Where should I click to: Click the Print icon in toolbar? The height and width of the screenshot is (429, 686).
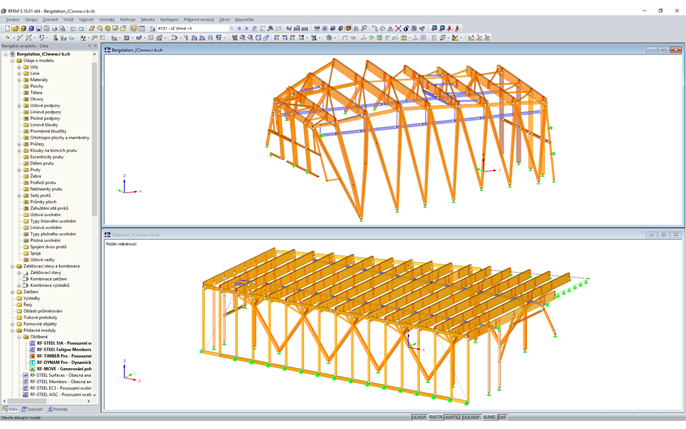pyautogui.click(x=55, y=28)
